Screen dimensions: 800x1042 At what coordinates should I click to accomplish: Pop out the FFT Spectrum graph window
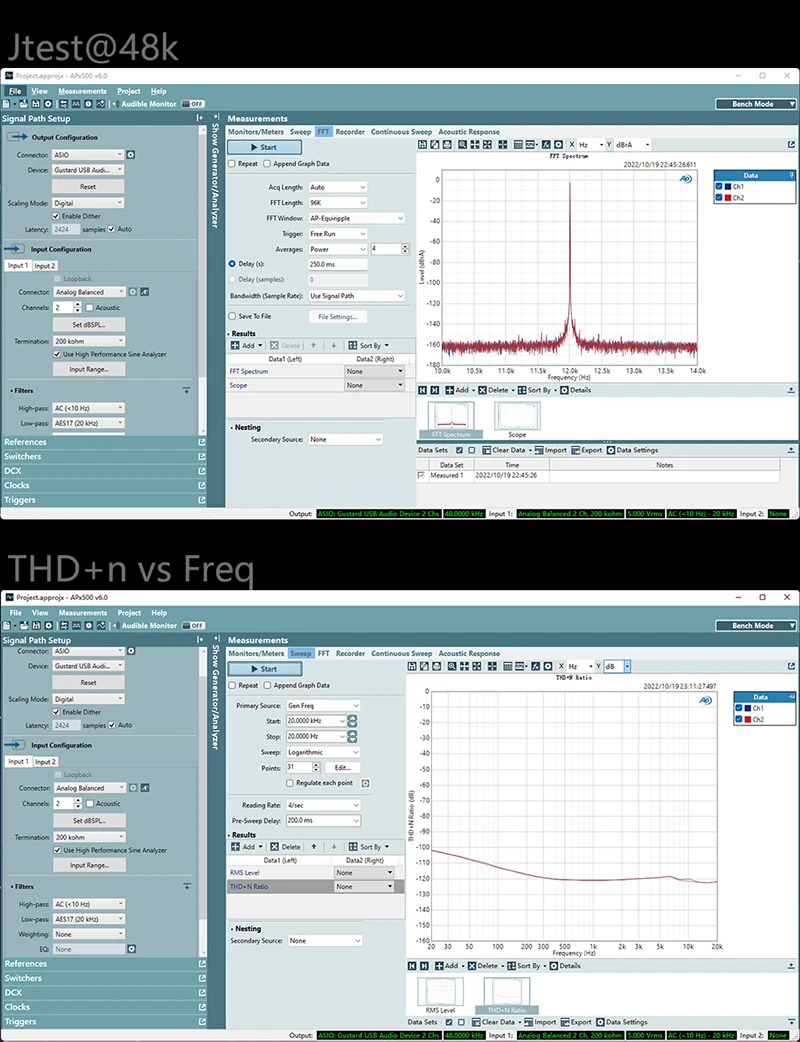pos(791,144)
